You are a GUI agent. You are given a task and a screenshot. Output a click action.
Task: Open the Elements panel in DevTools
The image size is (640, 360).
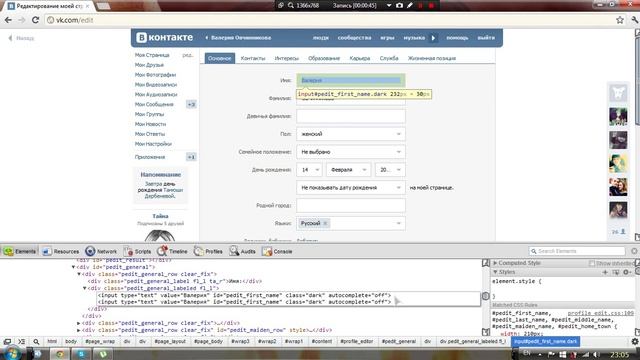(20, 251)
